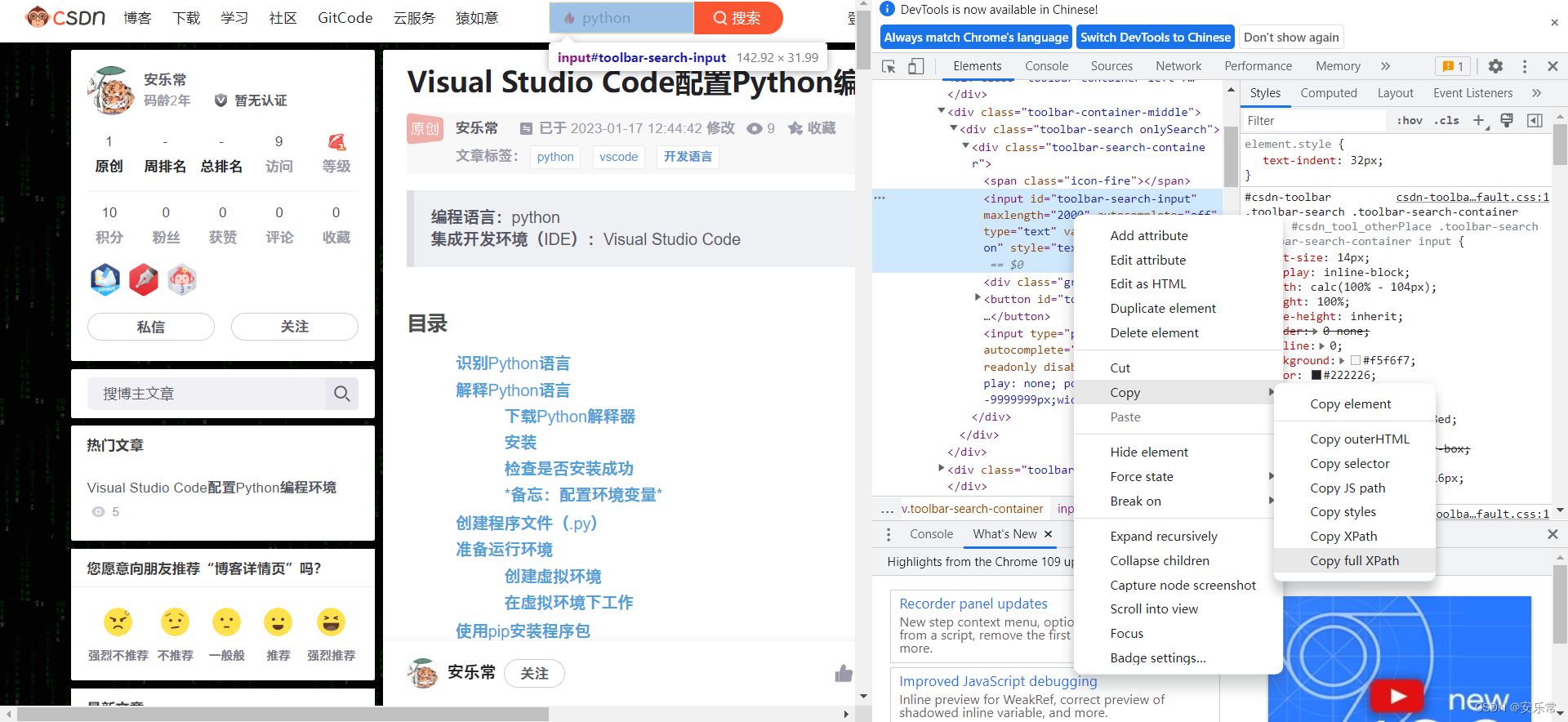
Task: Click the CSDN toolbar search input
Action: [x=621, y=18]
